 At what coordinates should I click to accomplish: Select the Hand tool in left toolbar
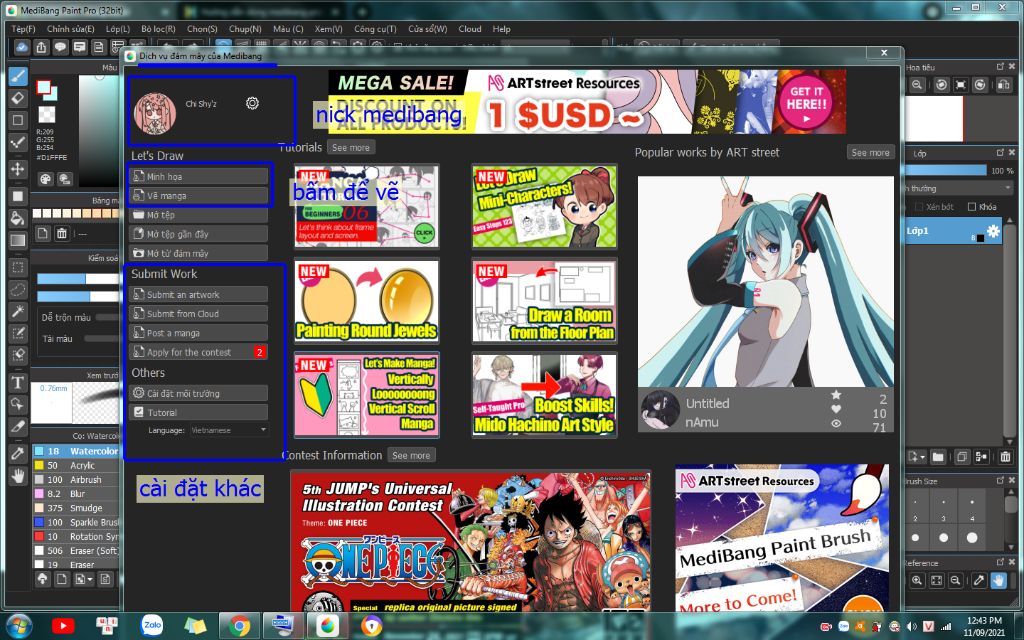[x=18, y=476]
